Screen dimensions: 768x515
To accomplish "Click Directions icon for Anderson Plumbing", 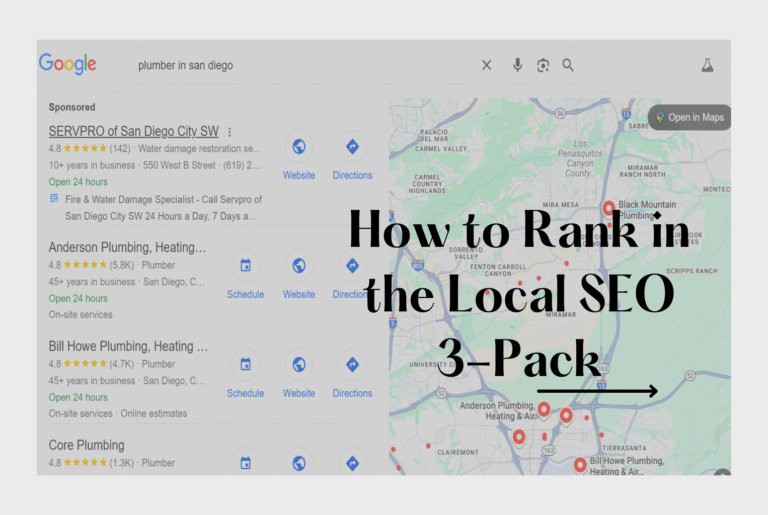I will (x=352, y=266).
